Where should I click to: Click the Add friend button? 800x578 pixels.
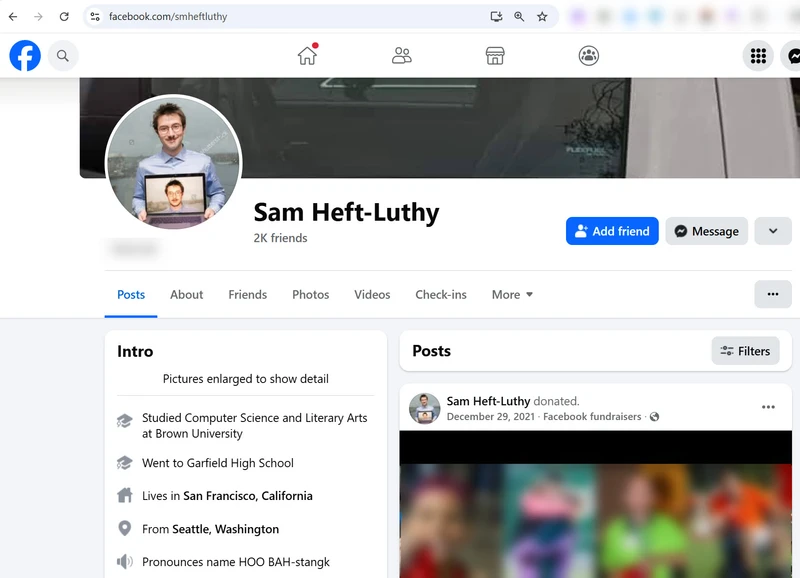(612, 231)
